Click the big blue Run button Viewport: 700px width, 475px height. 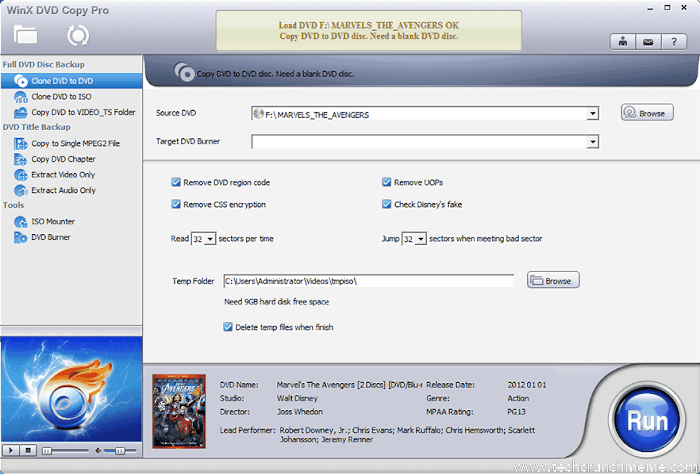647,421
